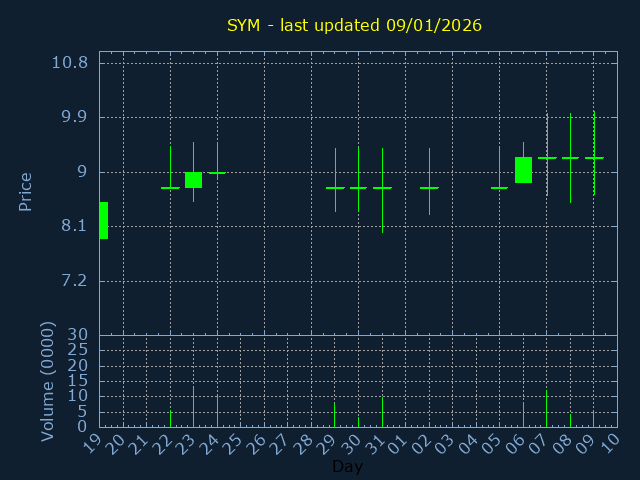The image size is (640, 480).
Task: Click the day 09 candlestick
Action: [594, 158]
